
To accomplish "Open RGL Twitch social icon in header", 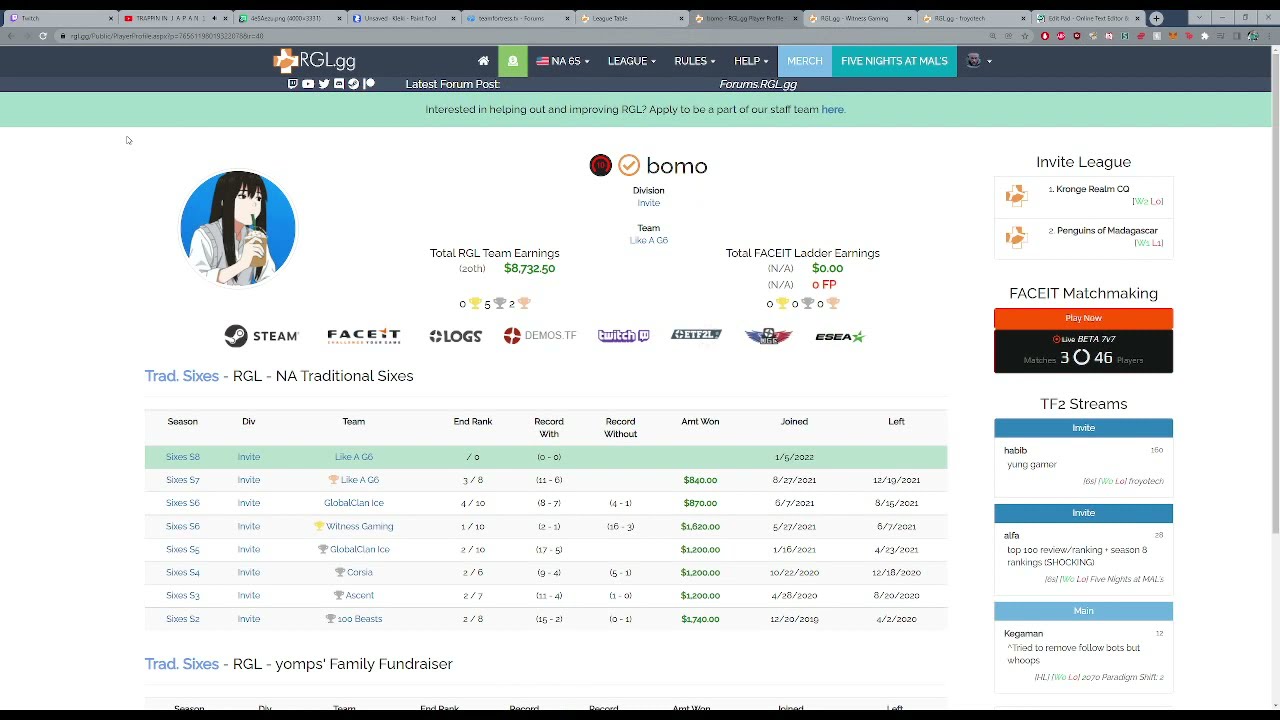I will tap(293, 84).
